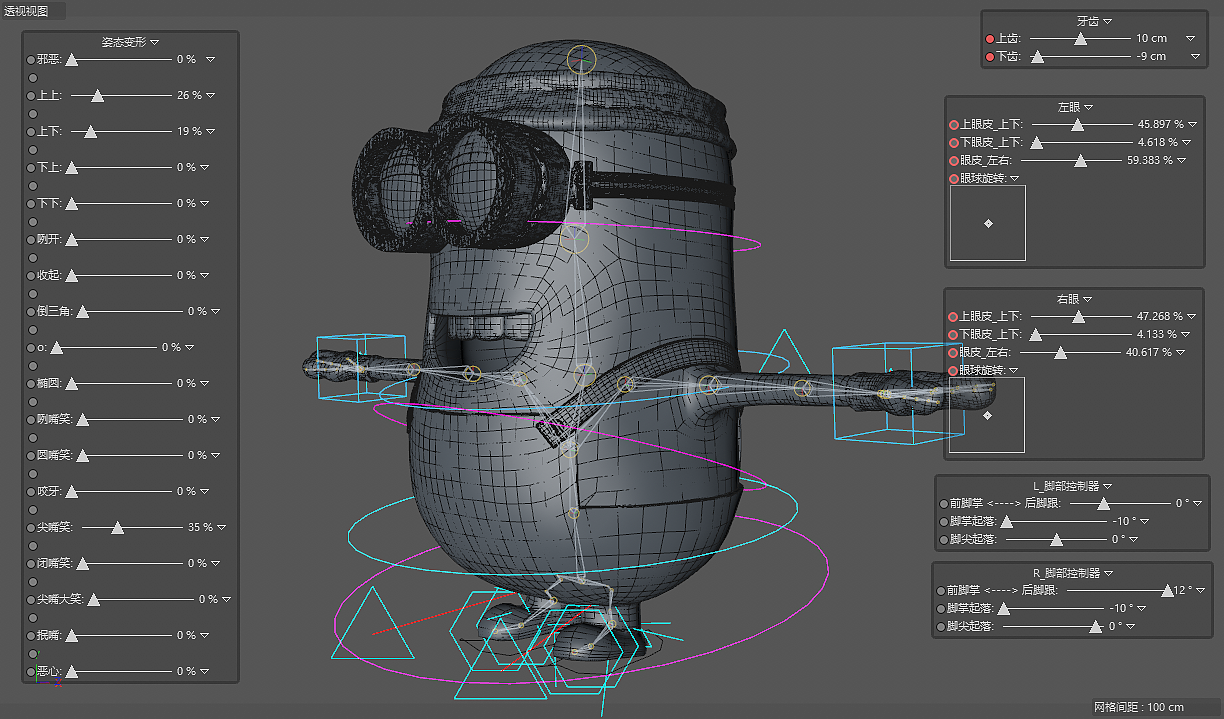Click the 19 % value for 上下
Screen dimensions: 1224x719
[189, 131]
